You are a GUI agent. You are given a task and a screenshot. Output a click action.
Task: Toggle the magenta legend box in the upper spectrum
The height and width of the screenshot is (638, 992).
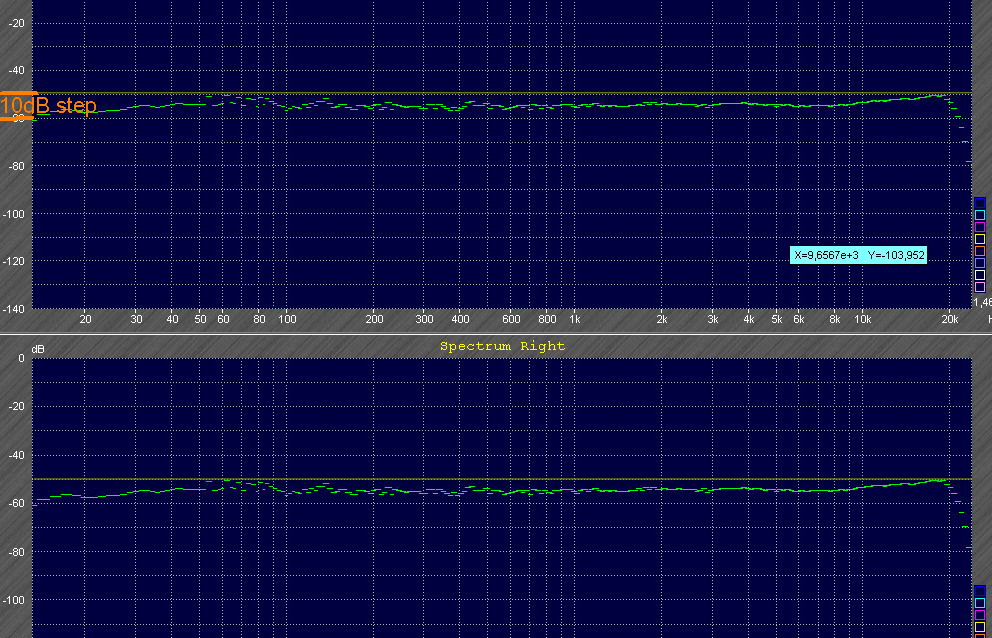[980, 227]
